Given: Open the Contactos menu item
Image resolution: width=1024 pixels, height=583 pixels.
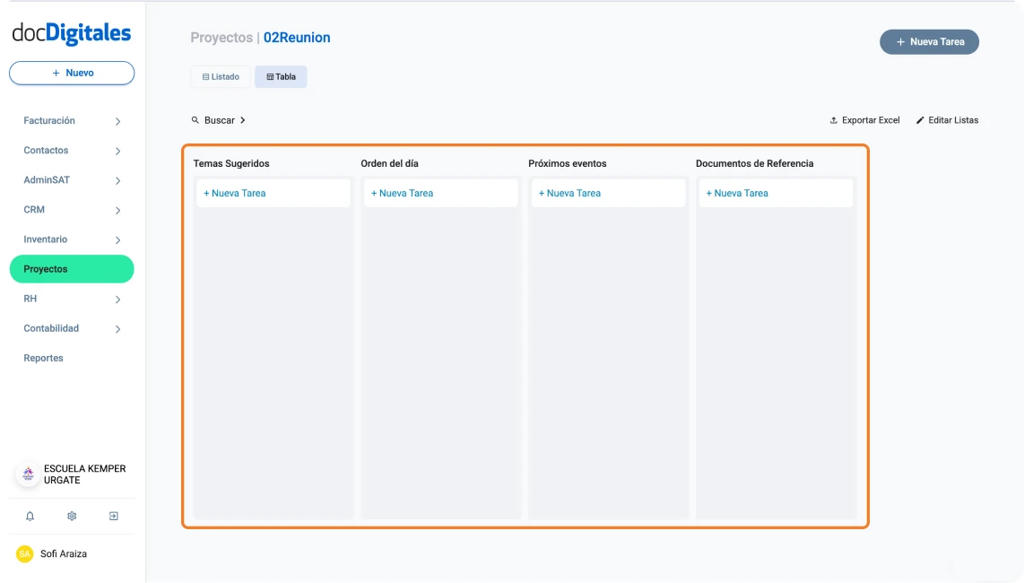Looking at the screenshot, I should pyautogui.click(x=45, y=150).
